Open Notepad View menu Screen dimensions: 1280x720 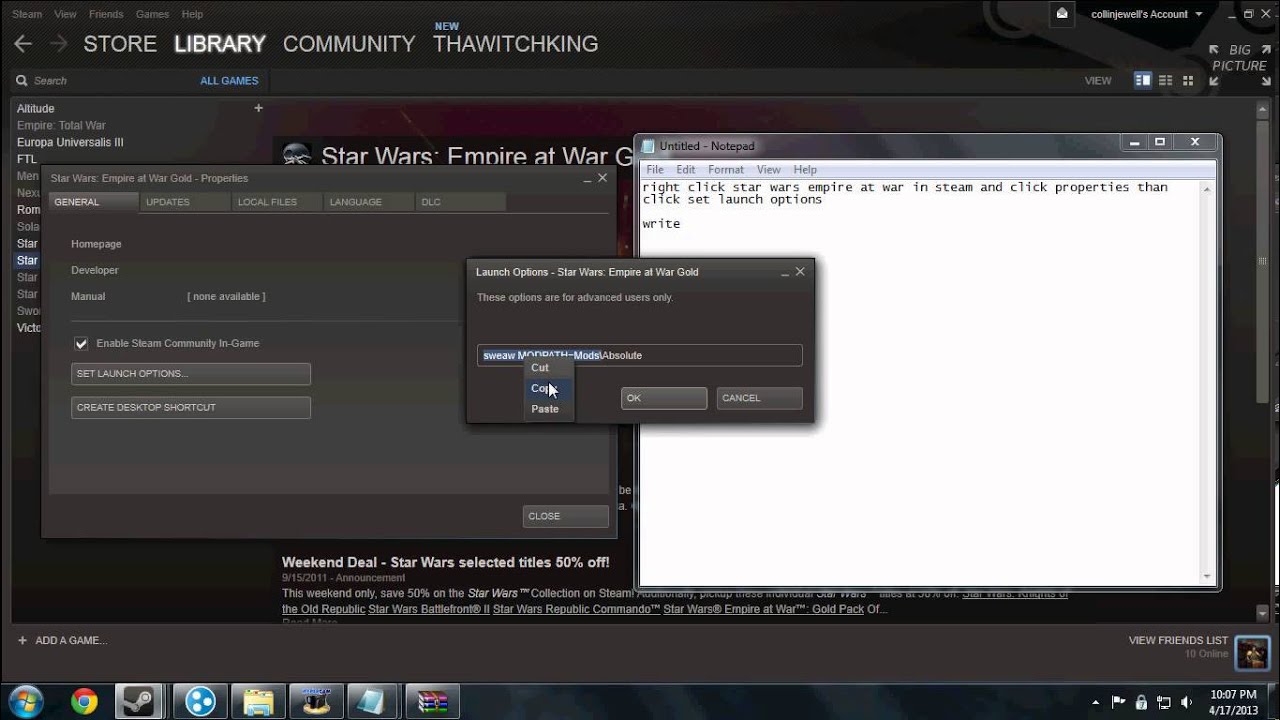pos(768,170)
